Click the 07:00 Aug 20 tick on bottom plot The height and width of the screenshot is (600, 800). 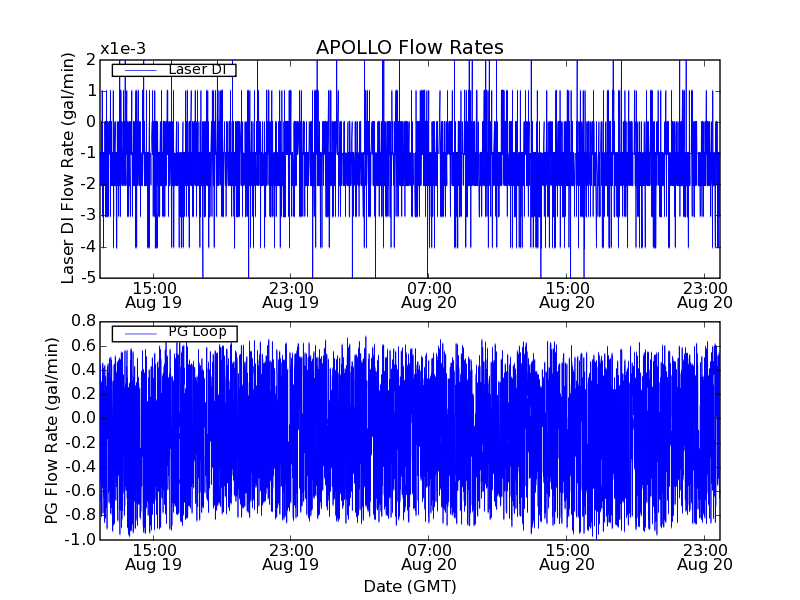[429, 556]
